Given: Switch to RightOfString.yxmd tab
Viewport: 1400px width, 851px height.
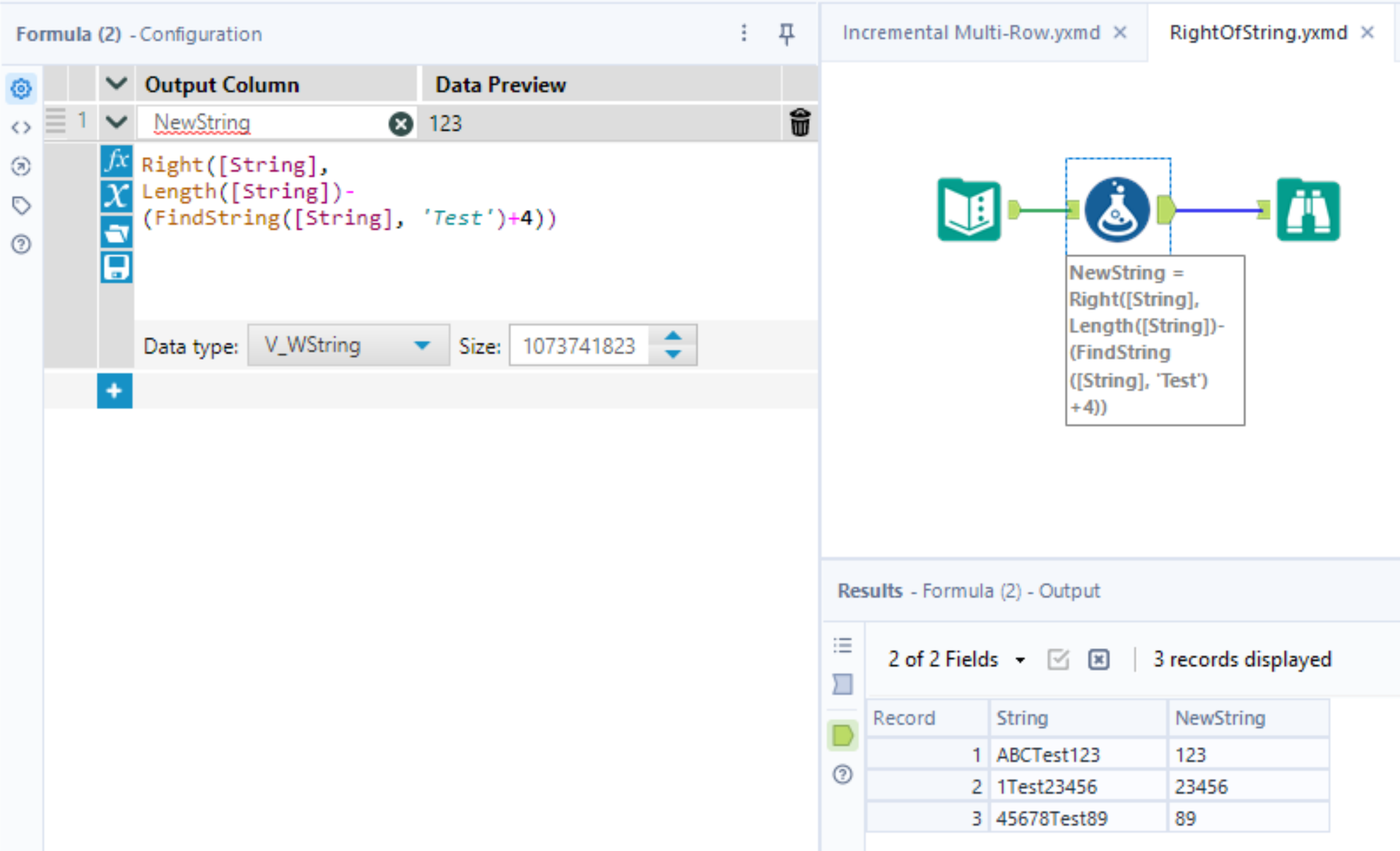Looking at the screenshot, I should pyautogui.click(x=1258, y=33).
